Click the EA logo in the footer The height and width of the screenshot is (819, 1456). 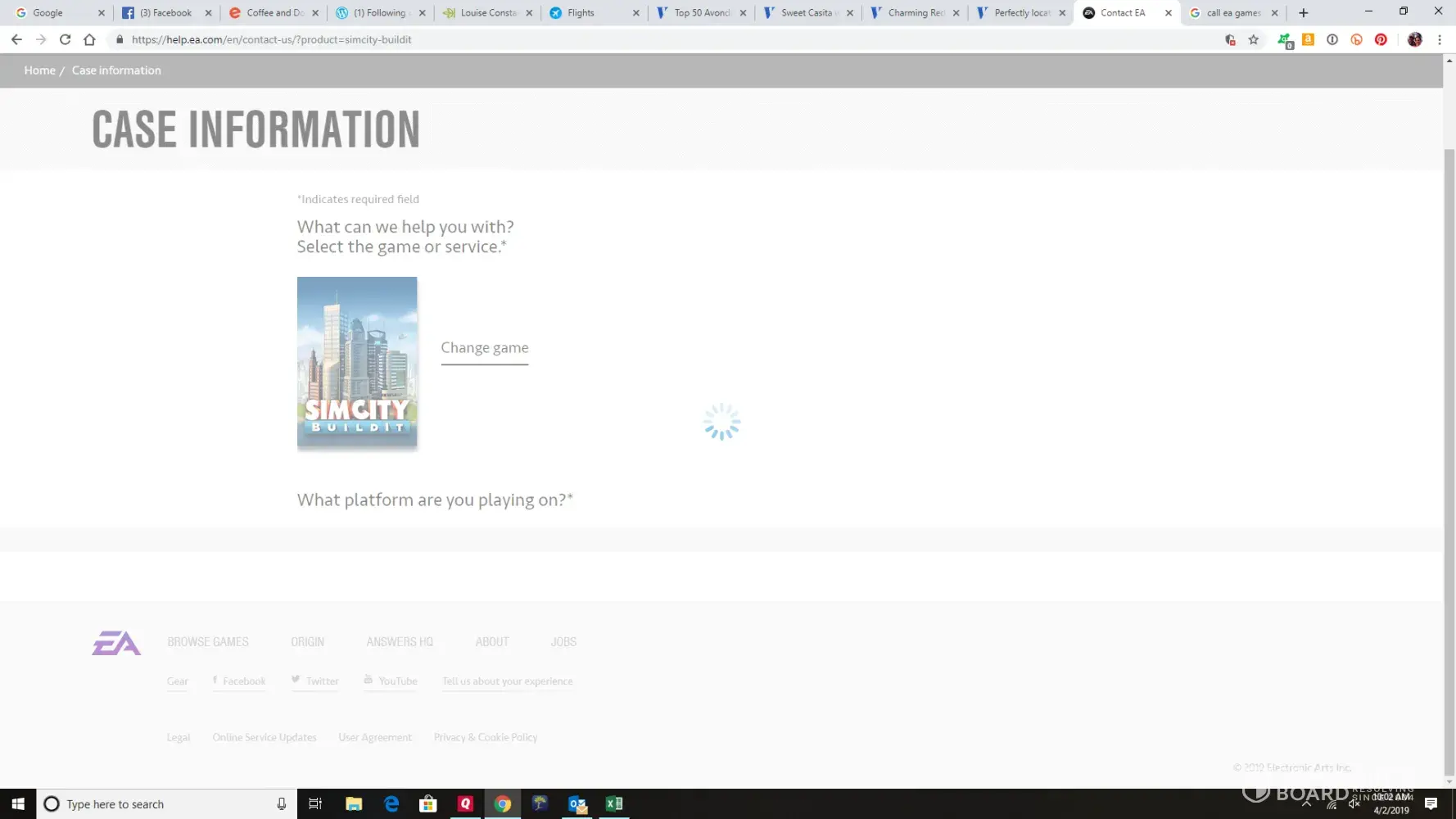point(116,643)
